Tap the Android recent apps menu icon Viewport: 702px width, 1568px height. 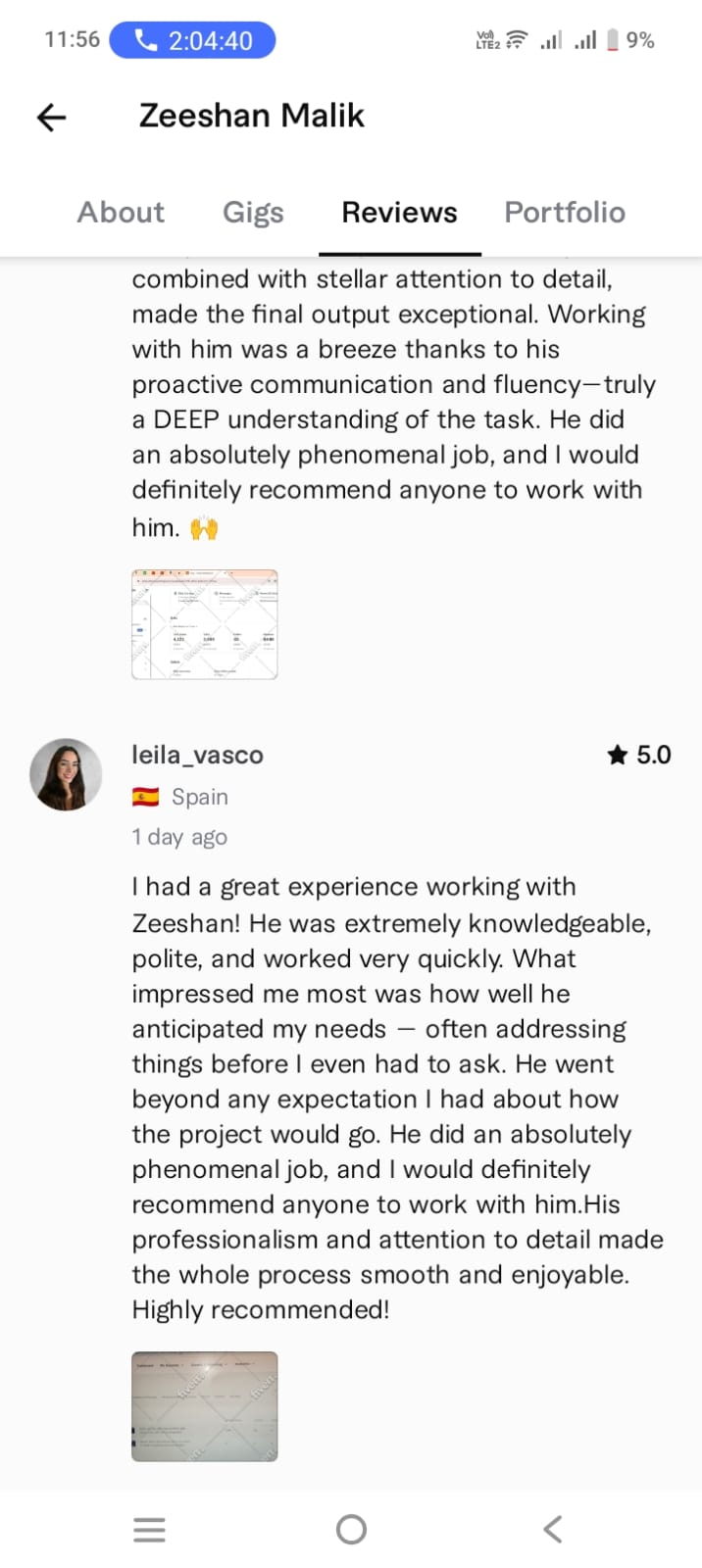point(149,1530)
